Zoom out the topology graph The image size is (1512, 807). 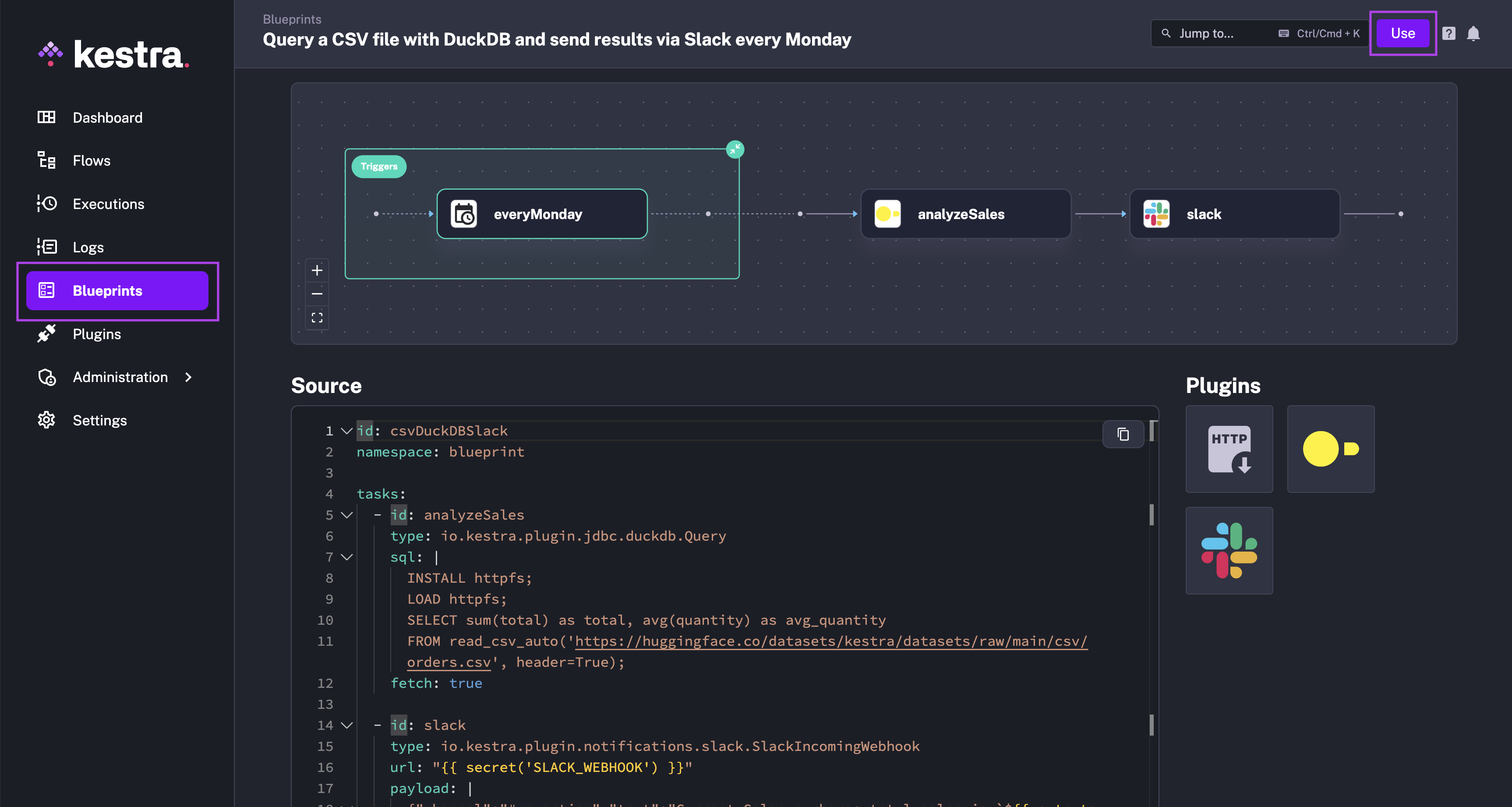tap(317, 294)
